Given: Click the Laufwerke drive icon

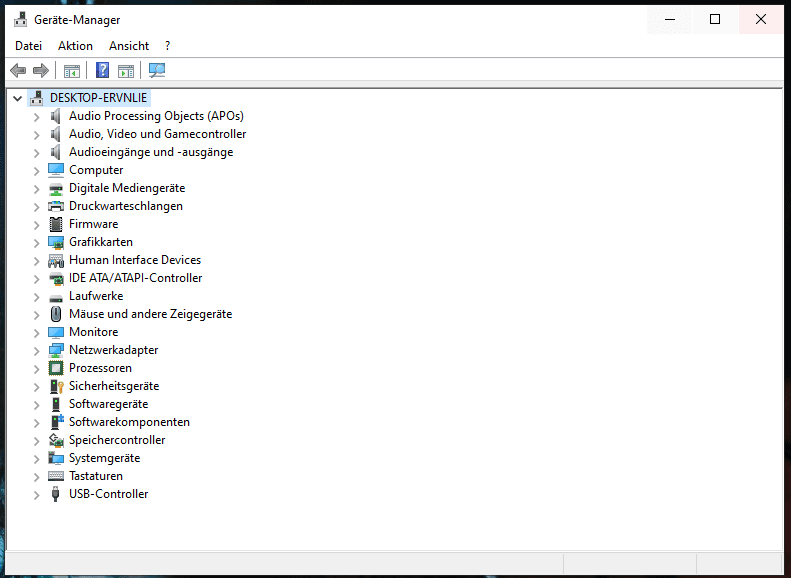Looking at the screenshot, I should pos(56,298).
